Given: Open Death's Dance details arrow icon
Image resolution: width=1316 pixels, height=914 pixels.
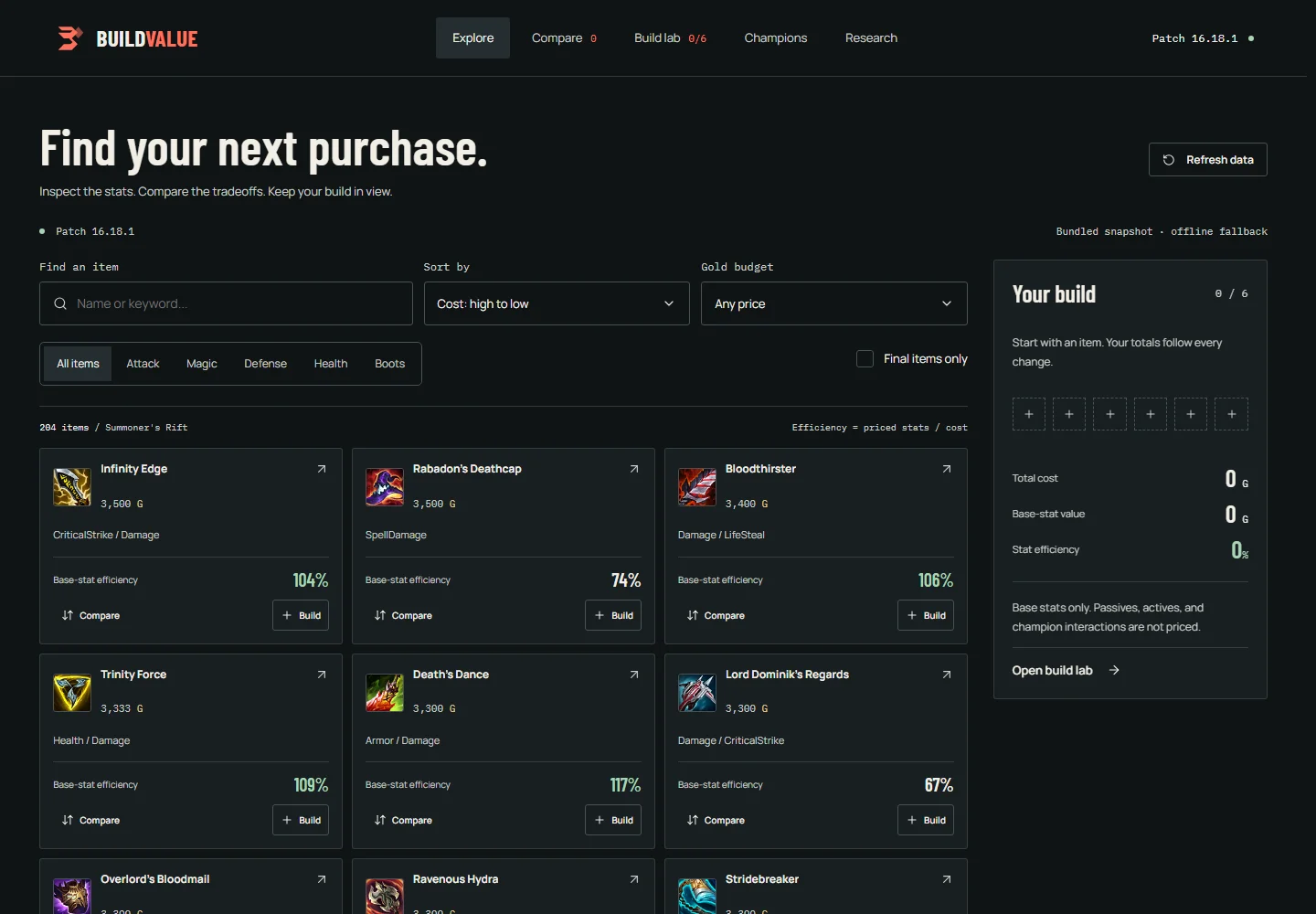Looking at the screenshot, I should click(634, 675).
